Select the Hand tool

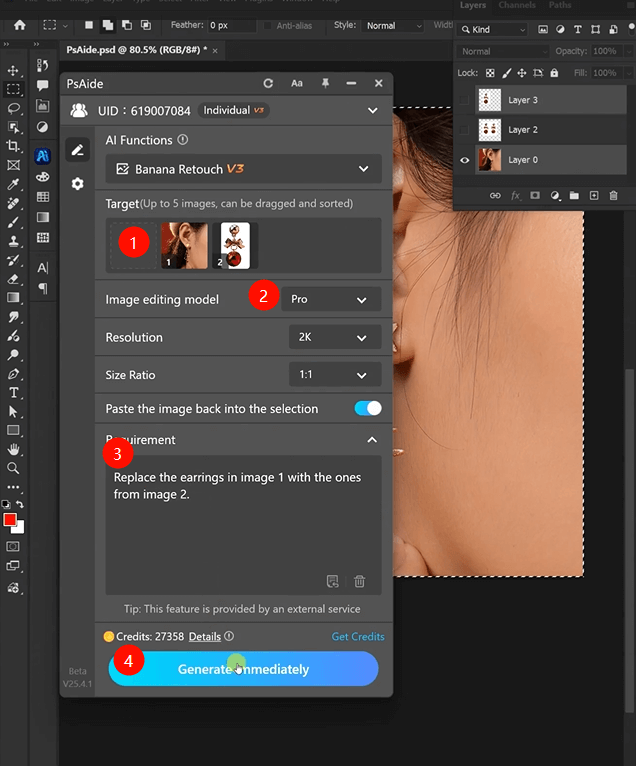[13, 449]
